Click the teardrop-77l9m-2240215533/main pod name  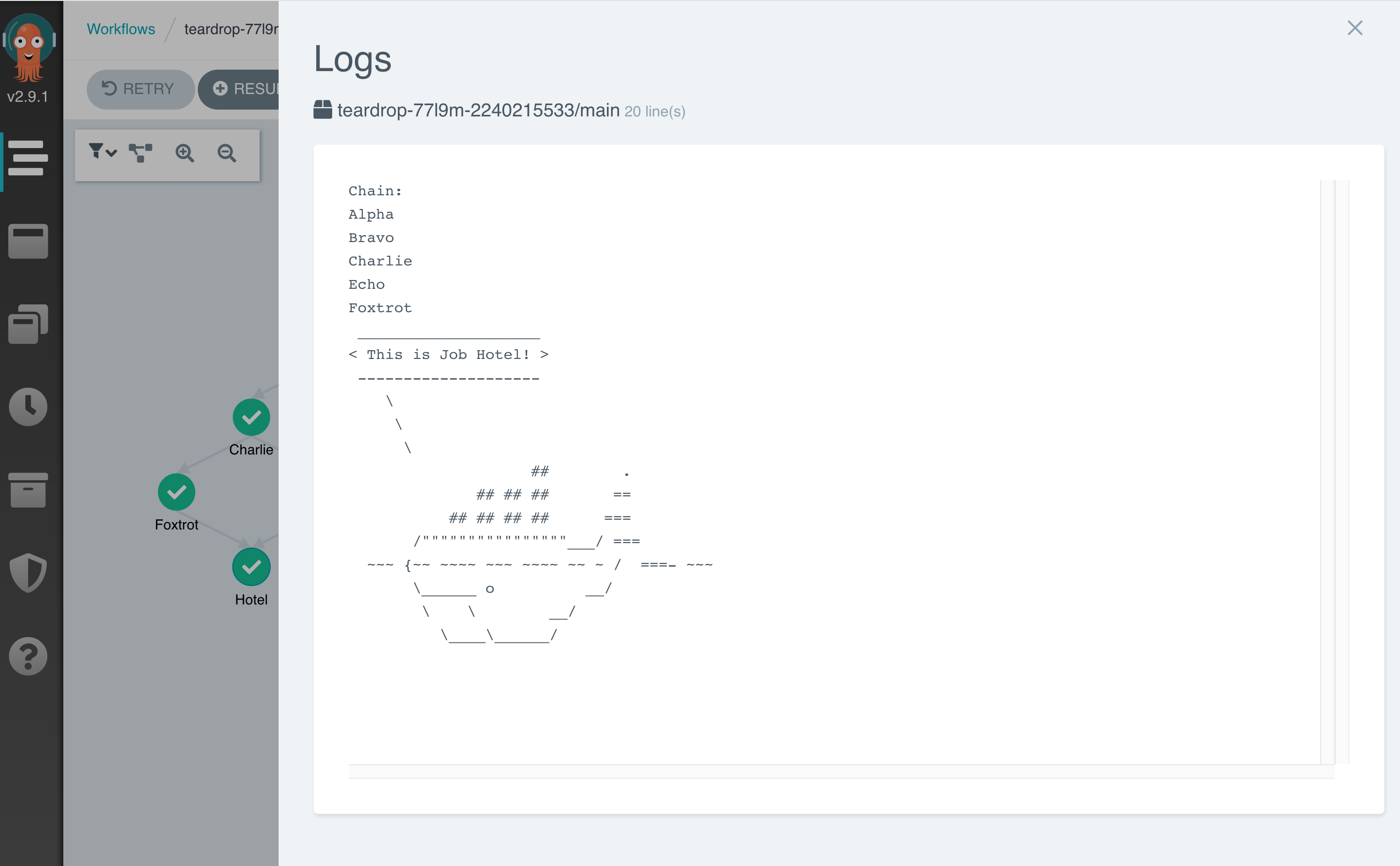click(478, 110)
